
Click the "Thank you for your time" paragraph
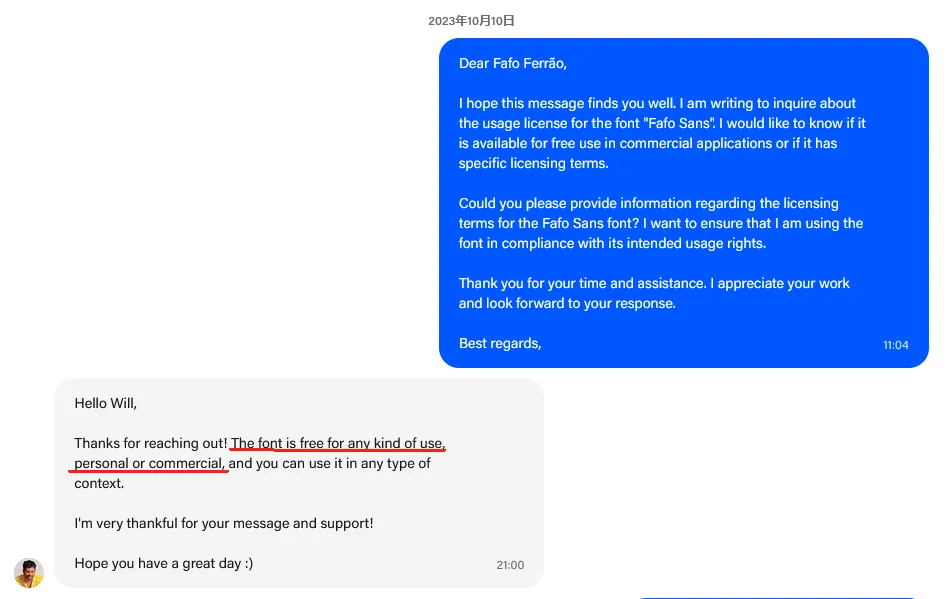[654, 293]
